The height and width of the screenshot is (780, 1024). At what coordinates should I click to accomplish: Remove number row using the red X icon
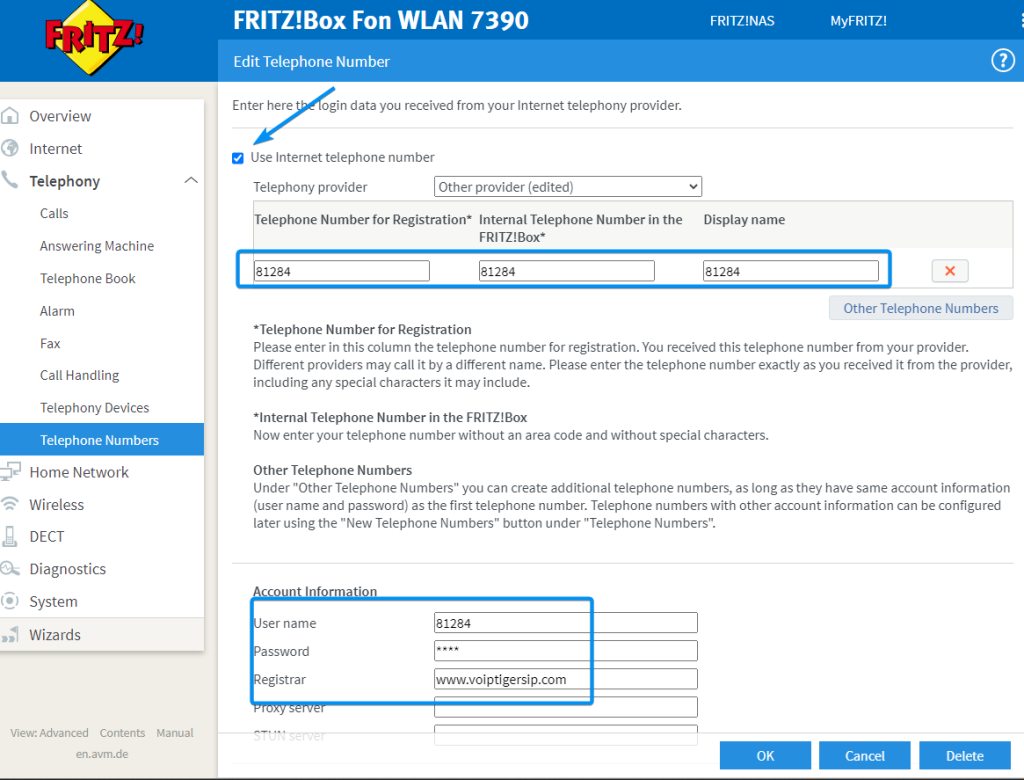(x=949, y=270)
